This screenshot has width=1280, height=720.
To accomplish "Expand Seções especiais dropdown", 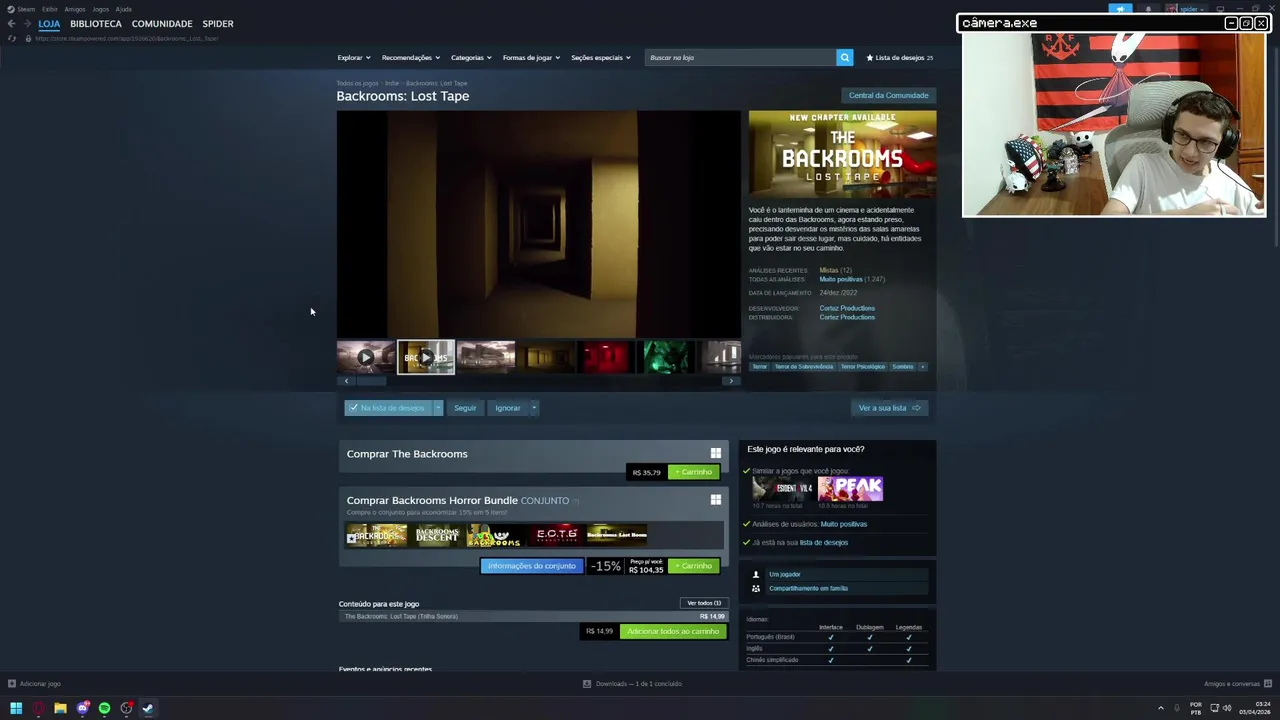I will (x=601, y=57).
